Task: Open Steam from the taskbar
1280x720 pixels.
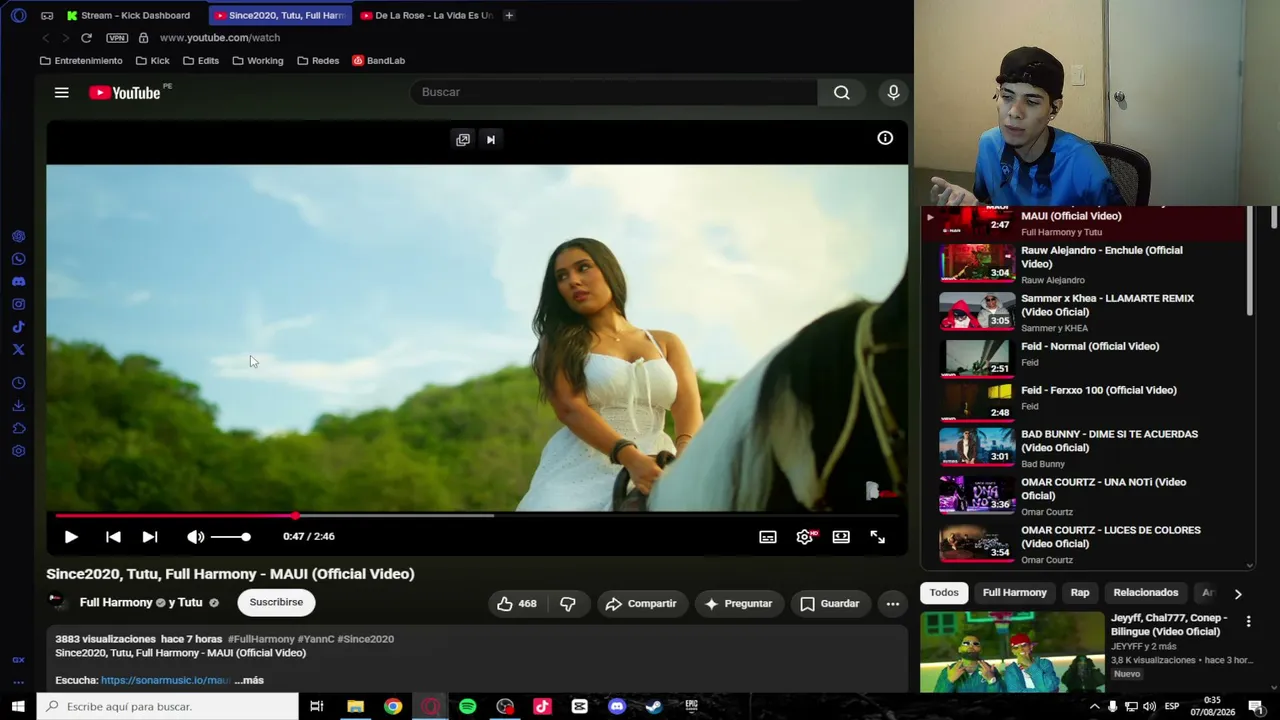Action: point(654,706)
